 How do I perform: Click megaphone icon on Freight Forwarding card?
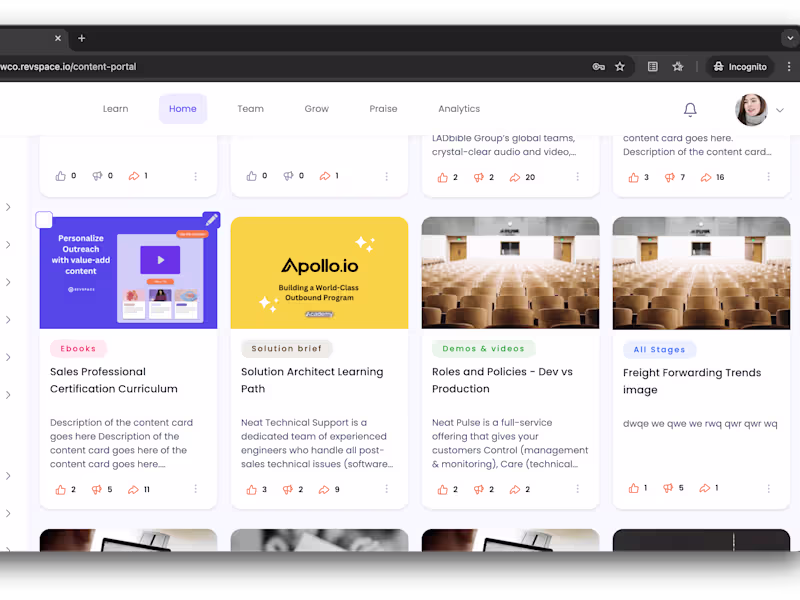668,488
